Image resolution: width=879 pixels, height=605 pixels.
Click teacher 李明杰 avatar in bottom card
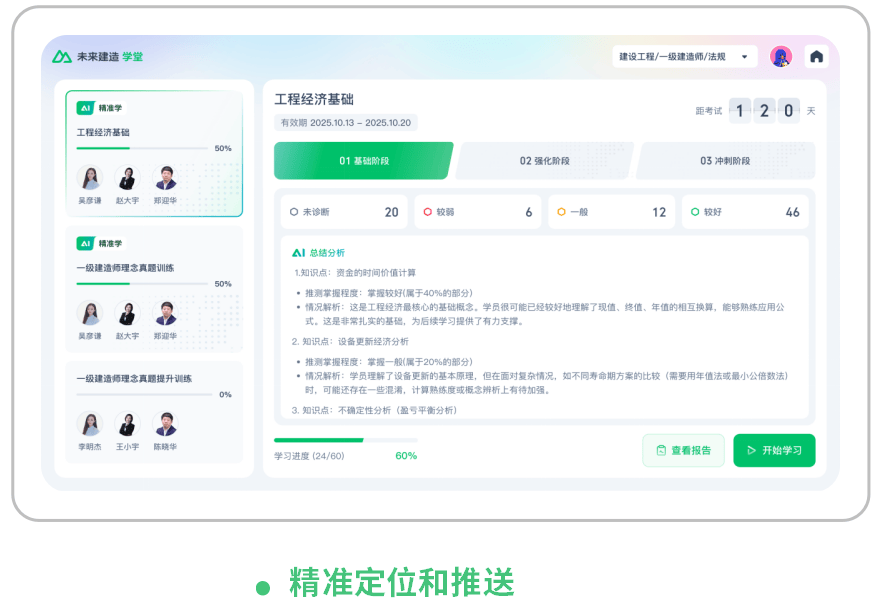pos(90,424)
